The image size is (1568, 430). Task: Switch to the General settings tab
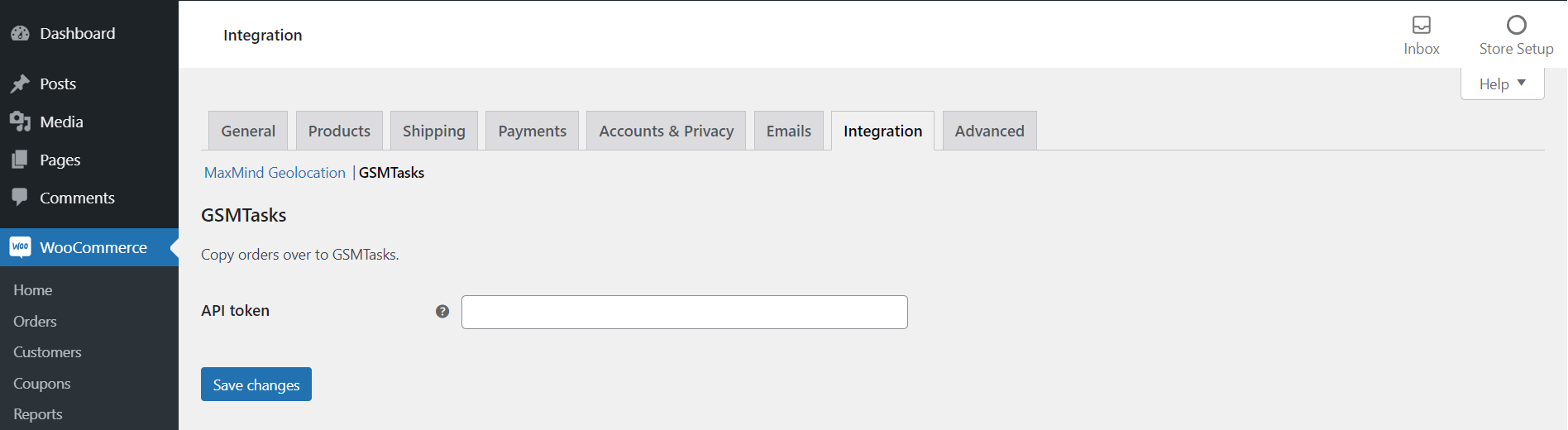click(248, 131)
